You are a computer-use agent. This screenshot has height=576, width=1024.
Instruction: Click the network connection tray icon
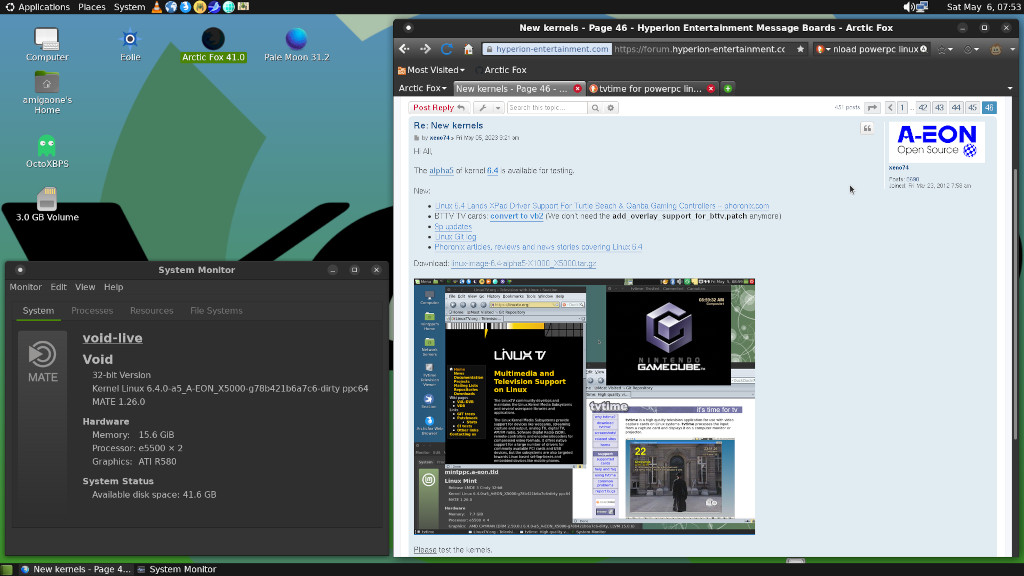pyautogui.click(x=922, y=7)
